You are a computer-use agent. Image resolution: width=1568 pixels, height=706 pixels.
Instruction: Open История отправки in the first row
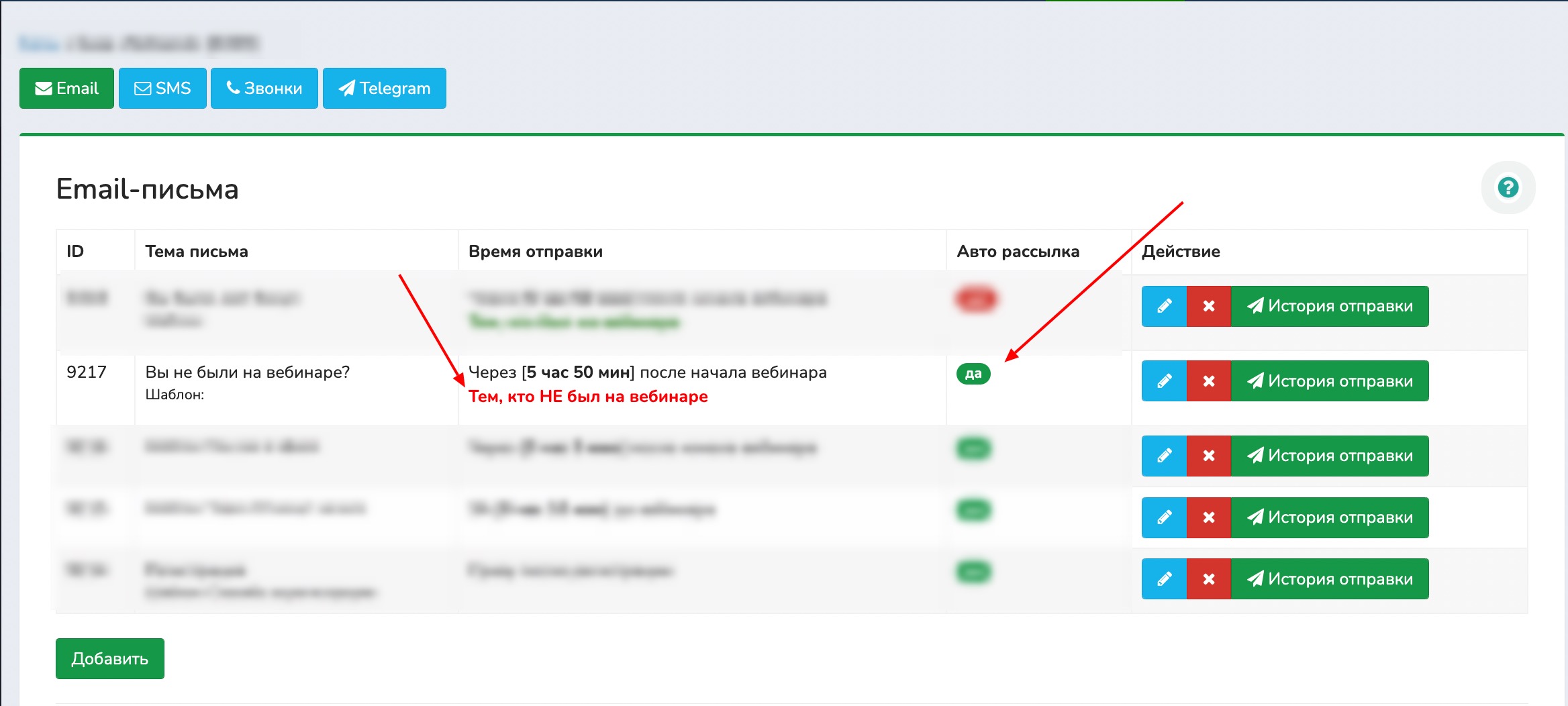coord(1329,306)
